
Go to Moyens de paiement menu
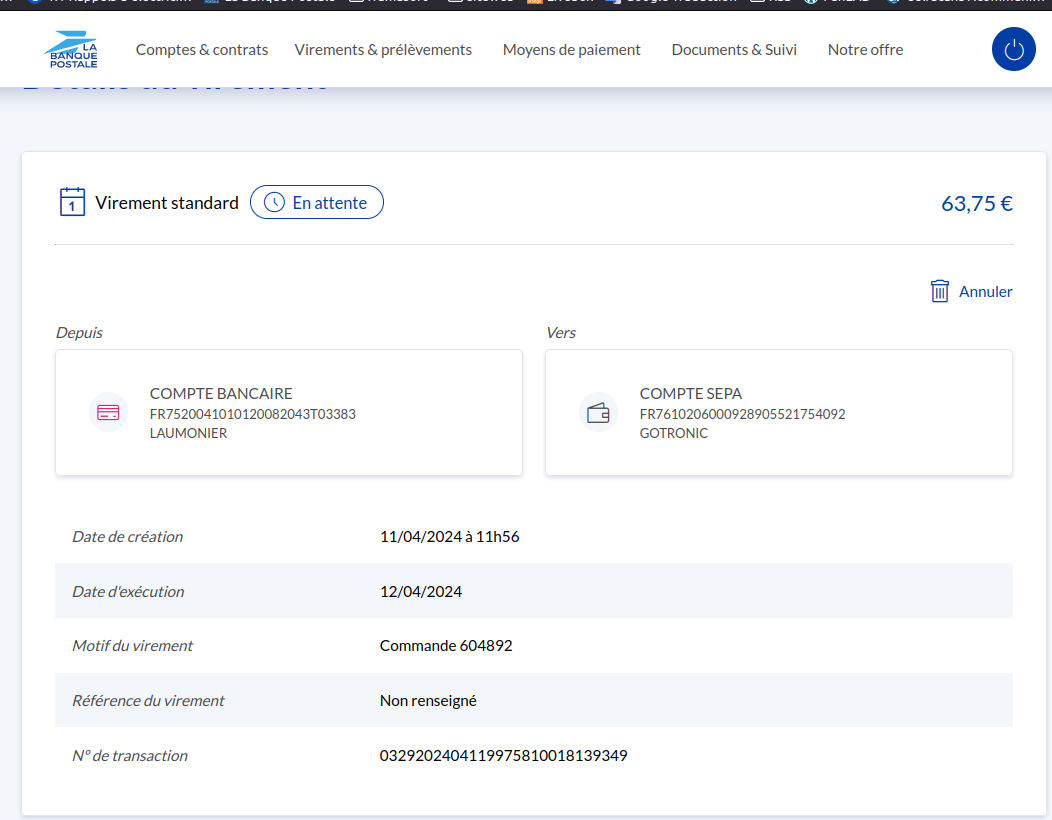tap(571, 49)
